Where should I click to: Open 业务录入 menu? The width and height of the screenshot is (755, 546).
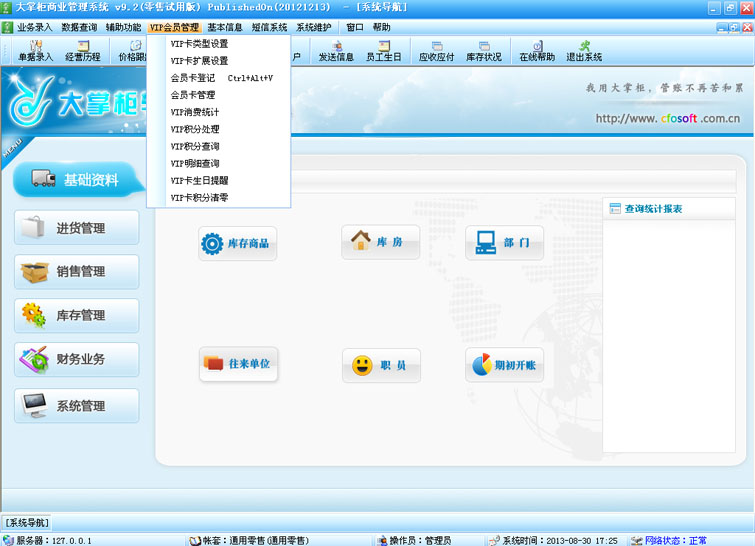click(x=34, y=27)
